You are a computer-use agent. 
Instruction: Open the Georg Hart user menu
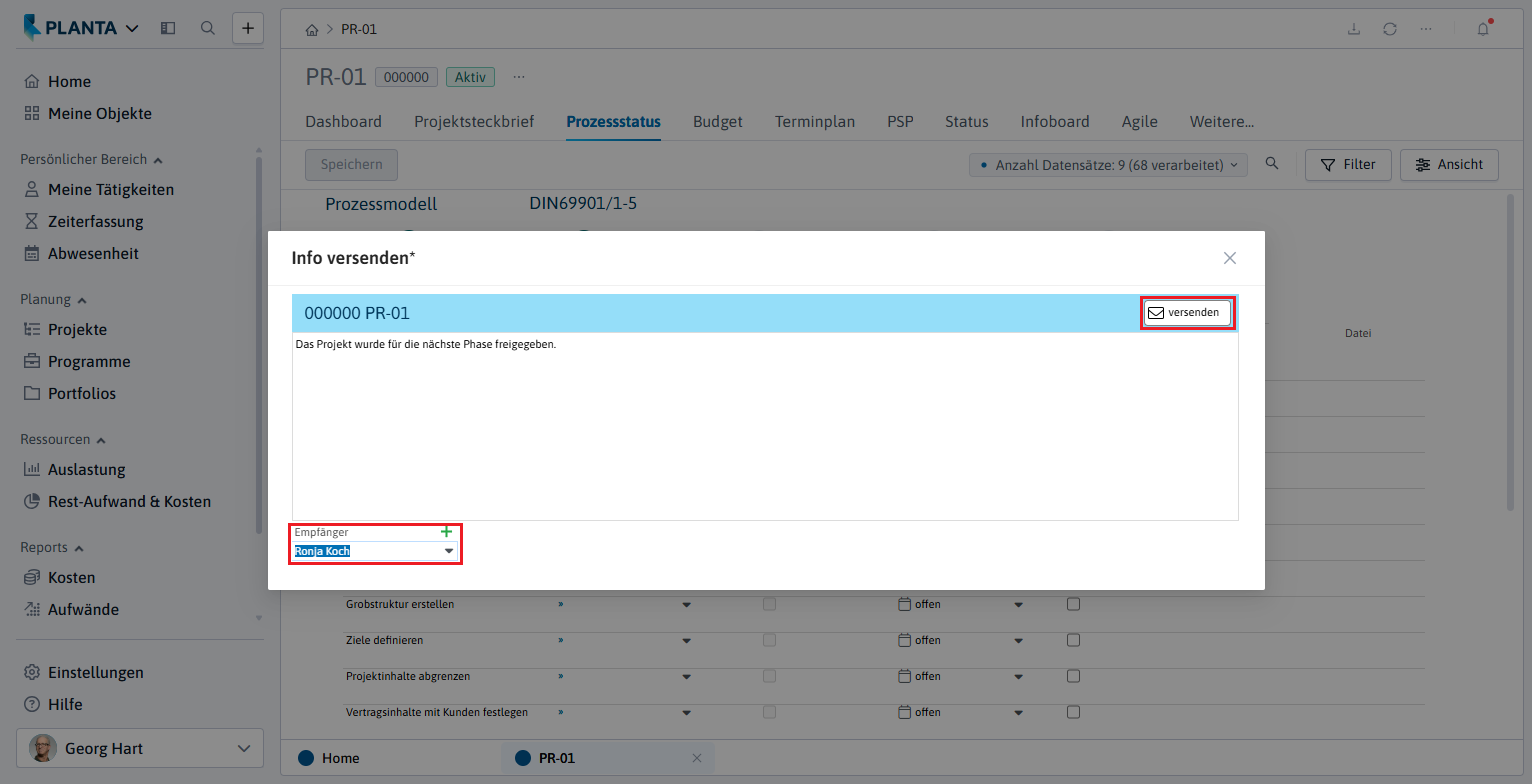tap(140, 748)
